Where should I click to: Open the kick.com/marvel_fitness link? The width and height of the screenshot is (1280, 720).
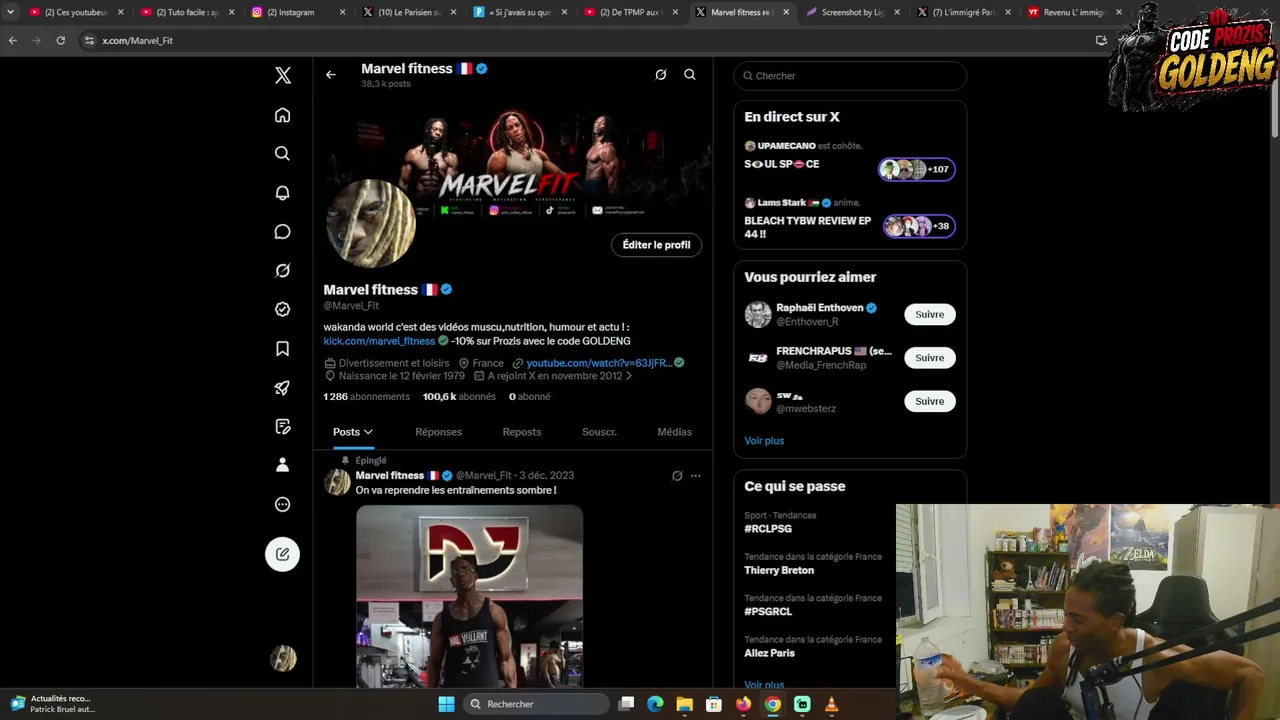coord(379,341)
